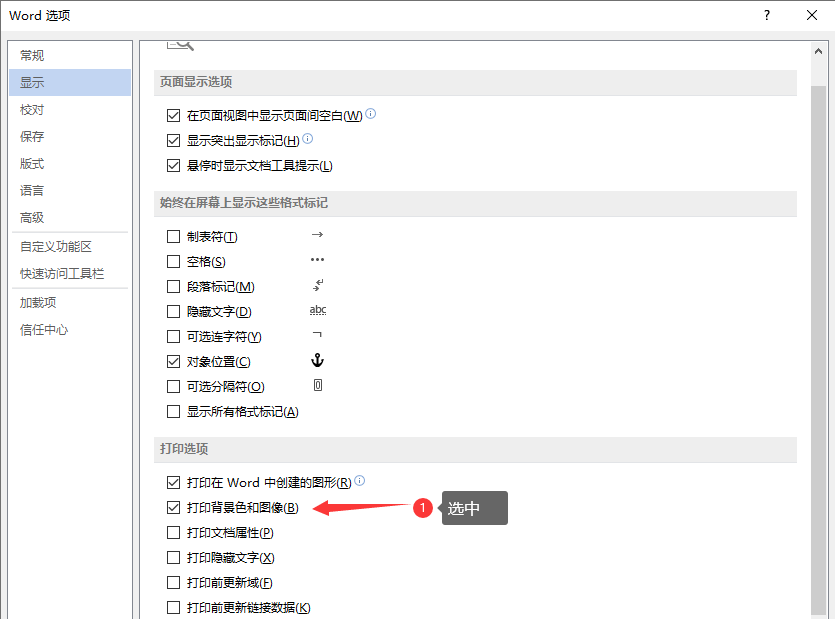The width and height of the screenshot is (835, 619).
Task: Enable the 制表符 formatting mark checkbox
Action: (x=174, y=237)
